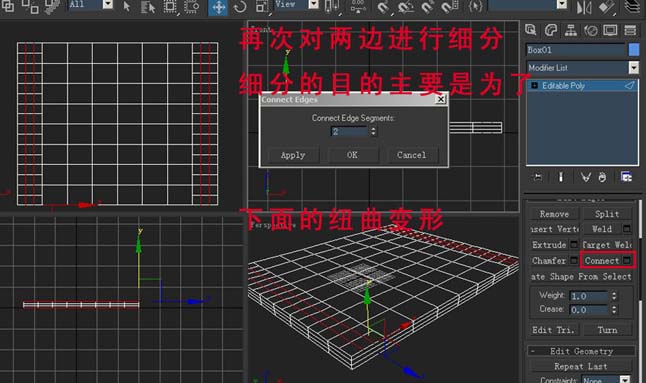646x383 pixels.
Task: Click the Box01 object color swatch
Action: coord(634,50)
